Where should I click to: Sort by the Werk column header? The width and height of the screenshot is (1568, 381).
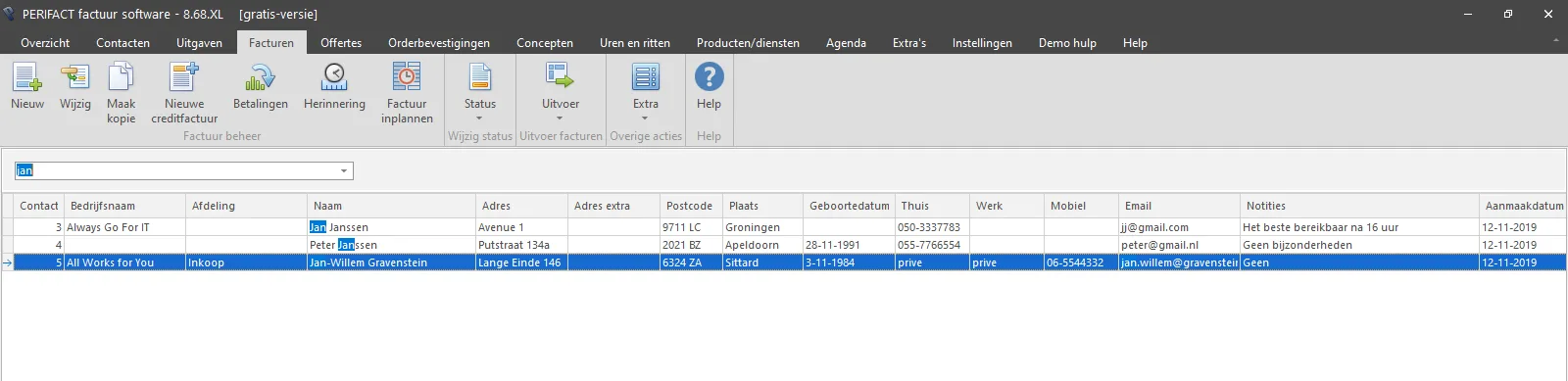pos(1007,206)
